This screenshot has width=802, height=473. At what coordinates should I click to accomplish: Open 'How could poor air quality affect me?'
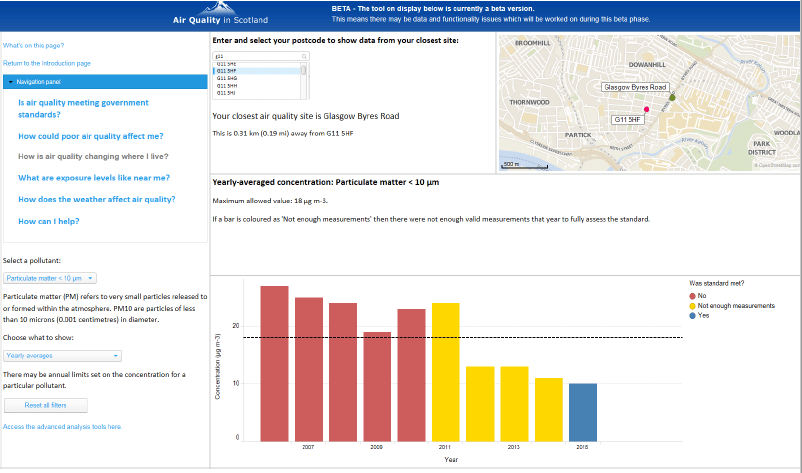click(x=91, y=136)
